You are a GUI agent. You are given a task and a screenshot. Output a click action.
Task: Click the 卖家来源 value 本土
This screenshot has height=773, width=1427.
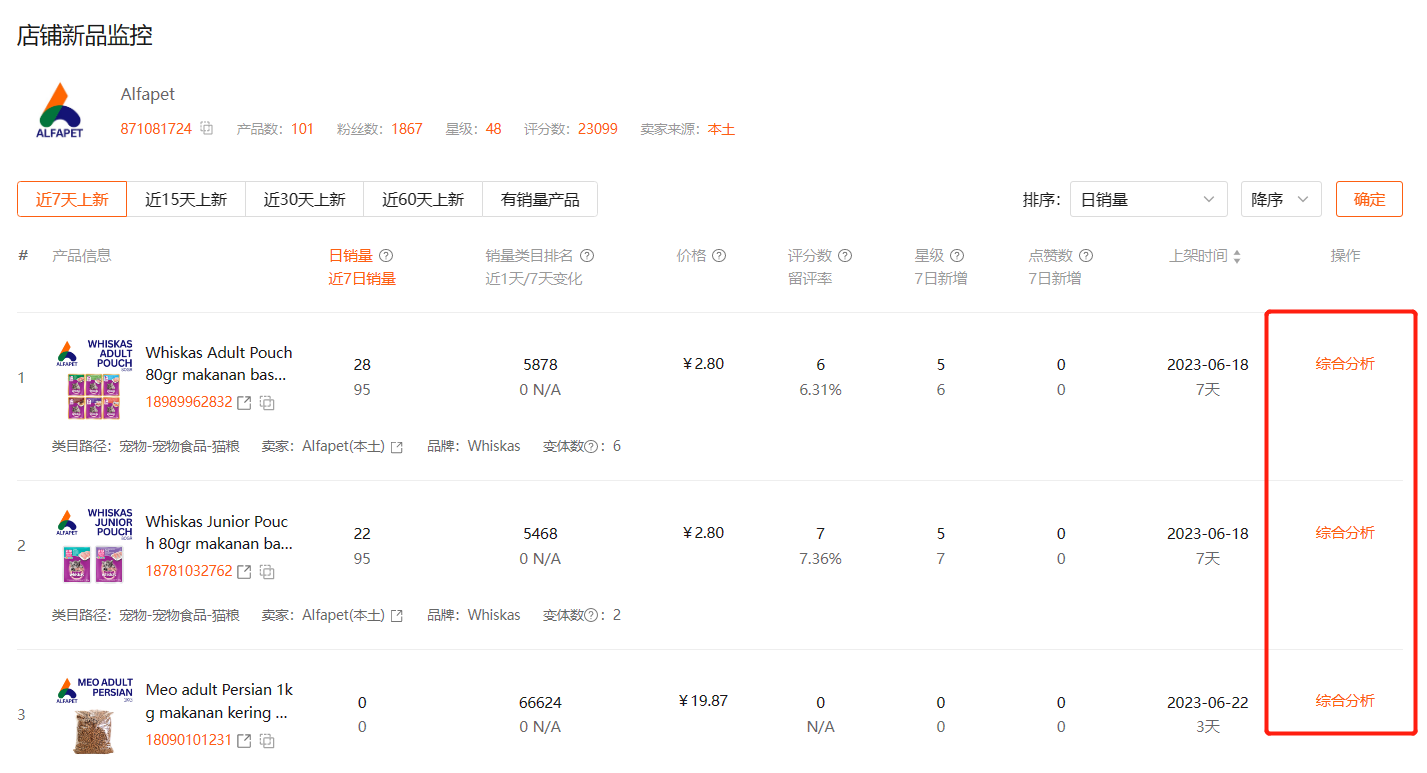point(722,129)
